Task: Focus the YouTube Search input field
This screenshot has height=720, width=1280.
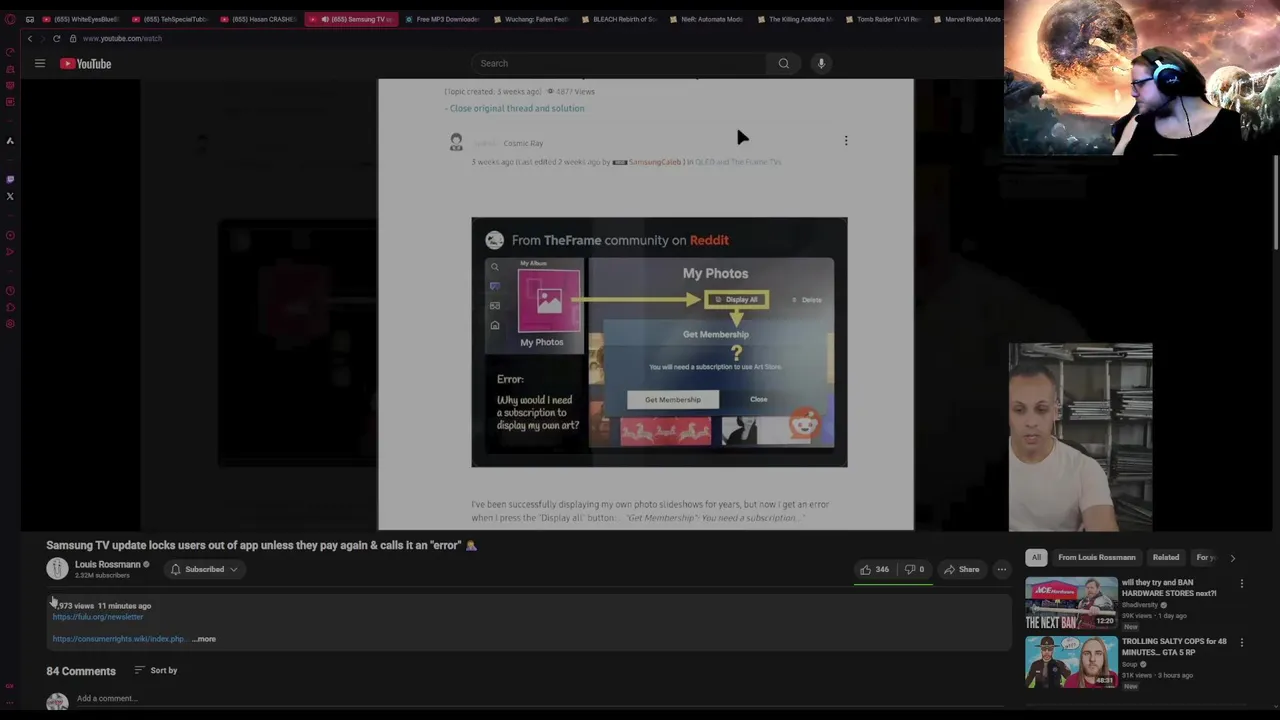Action: (619, 63)
